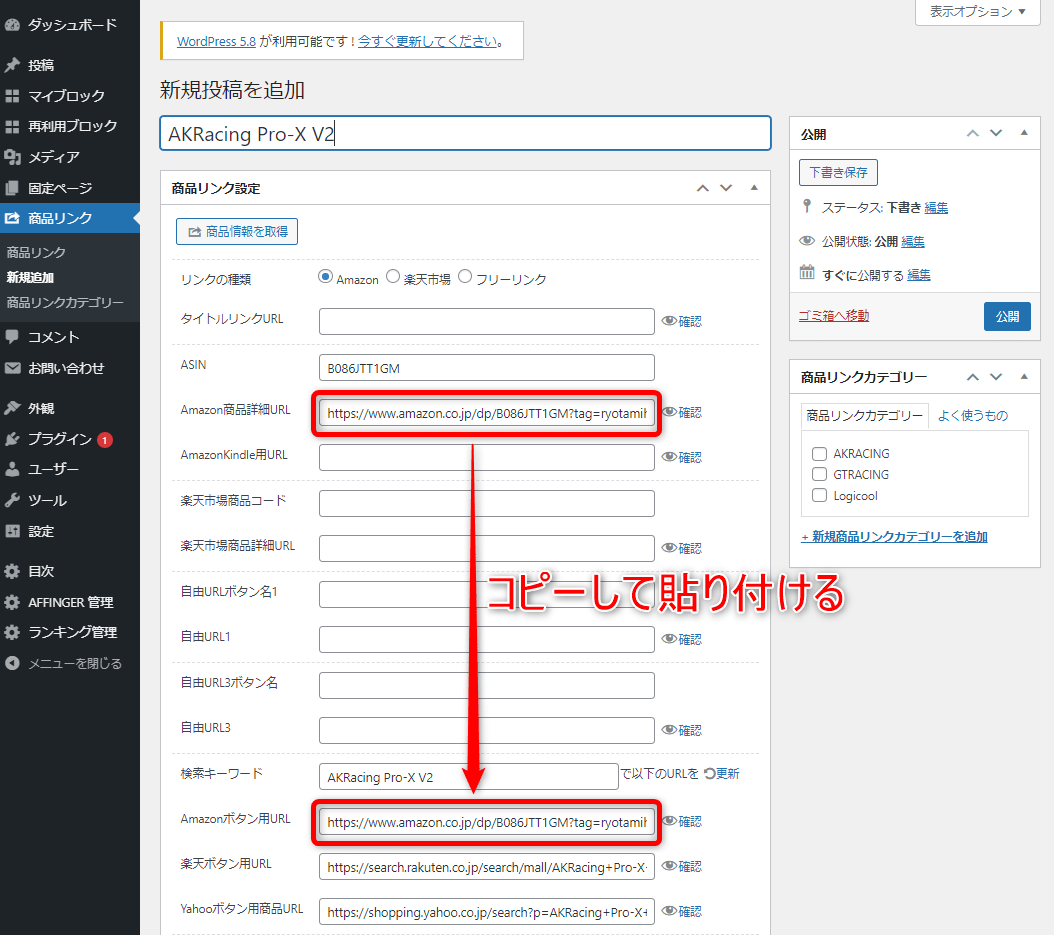1054x935 pixels.
Task: Open the 表示オプション dropdown
Action: pos(977,11)
